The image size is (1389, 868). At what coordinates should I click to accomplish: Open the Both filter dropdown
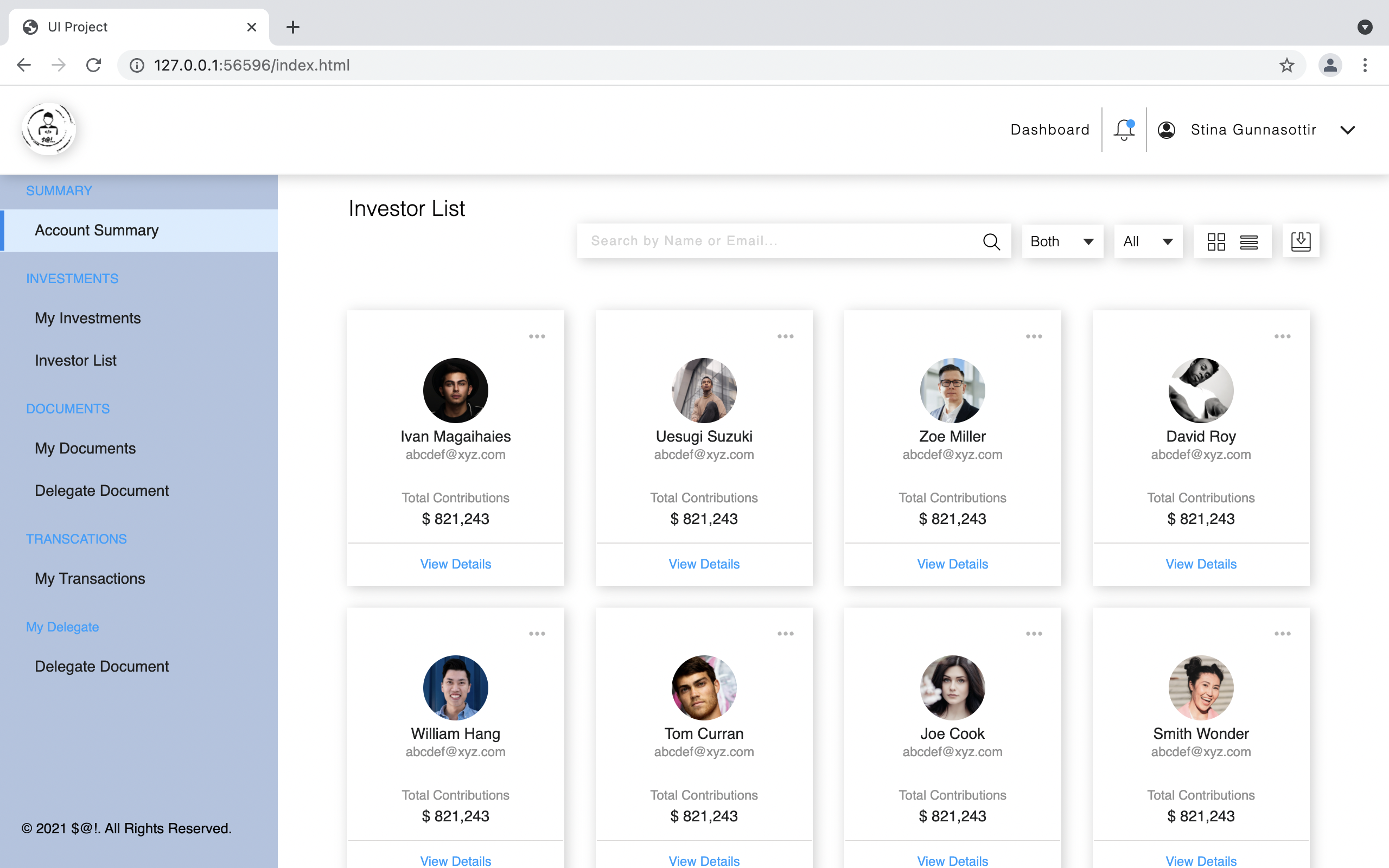point(1061,241)
